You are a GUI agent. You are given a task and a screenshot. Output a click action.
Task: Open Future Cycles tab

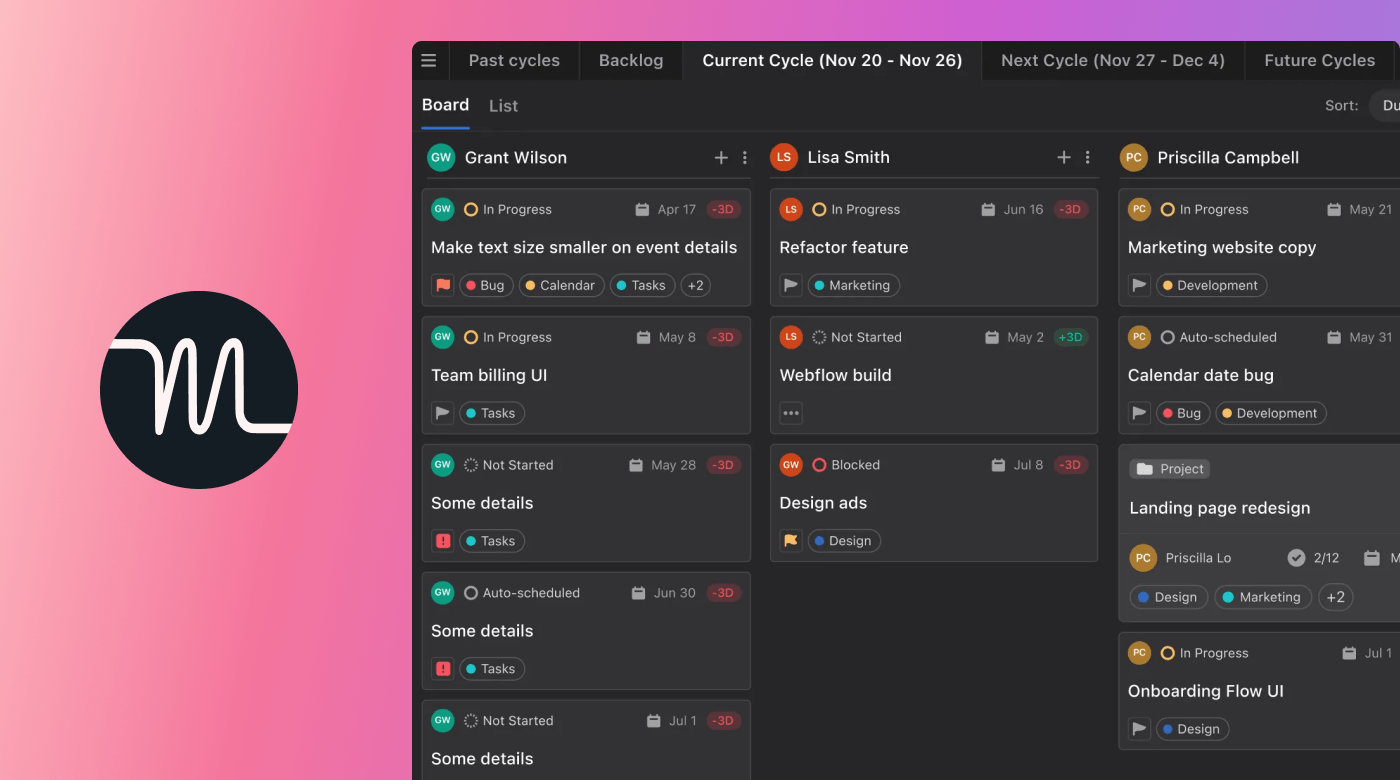click(x=1319, y=60)
